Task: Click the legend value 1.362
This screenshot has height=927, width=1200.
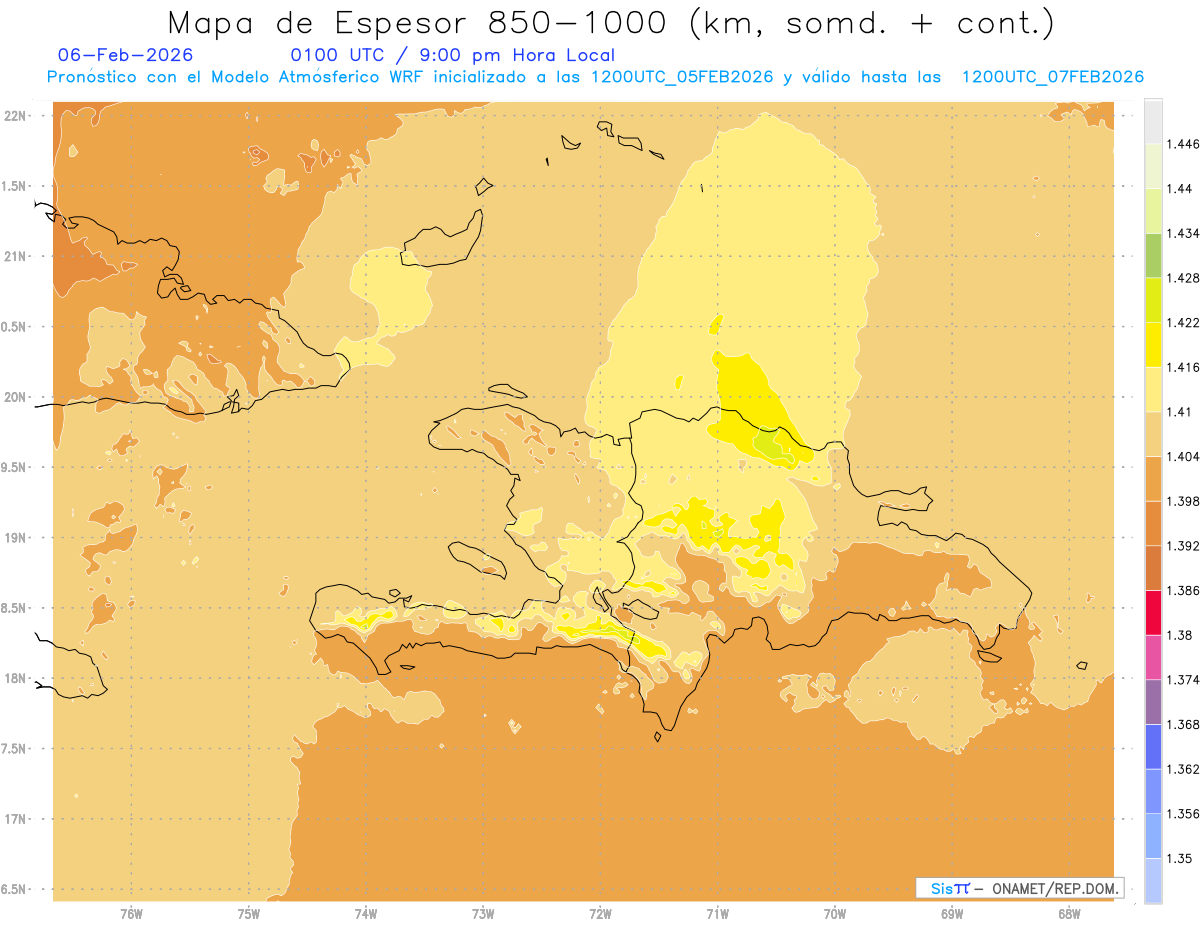Action: click(x=1183, y=769)
